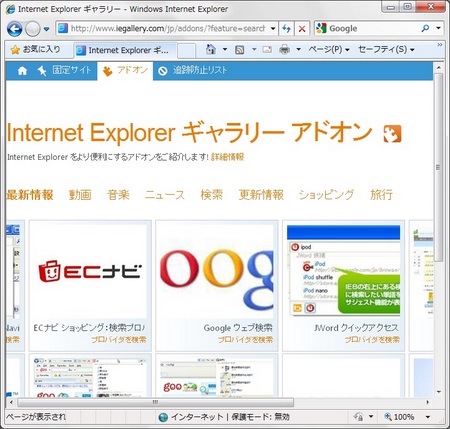Click the vertical scrollbar thumb
This screenshot has height=429, width=450.
[439, 167]
